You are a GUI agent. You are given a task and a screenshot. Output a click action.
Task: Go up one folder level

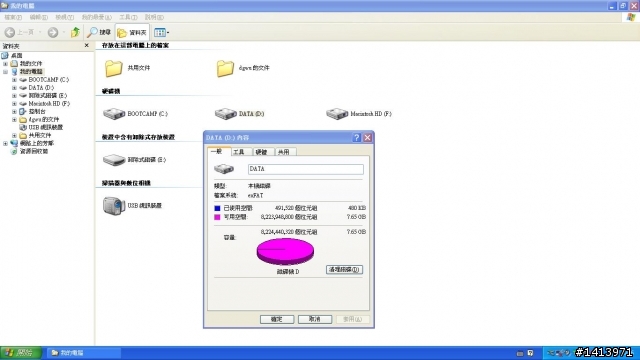75,32
